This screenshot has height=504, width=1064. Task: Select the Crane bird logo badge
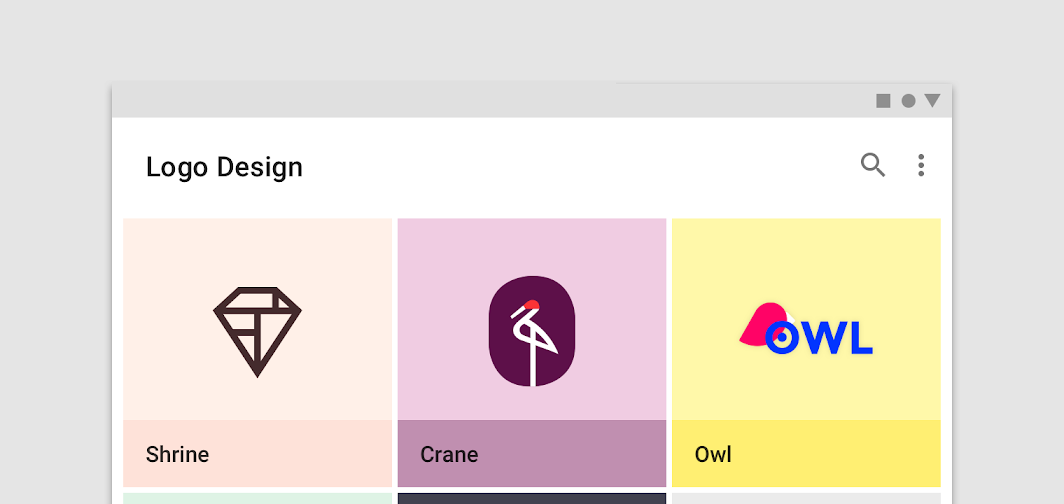click(x=532, y=331)
